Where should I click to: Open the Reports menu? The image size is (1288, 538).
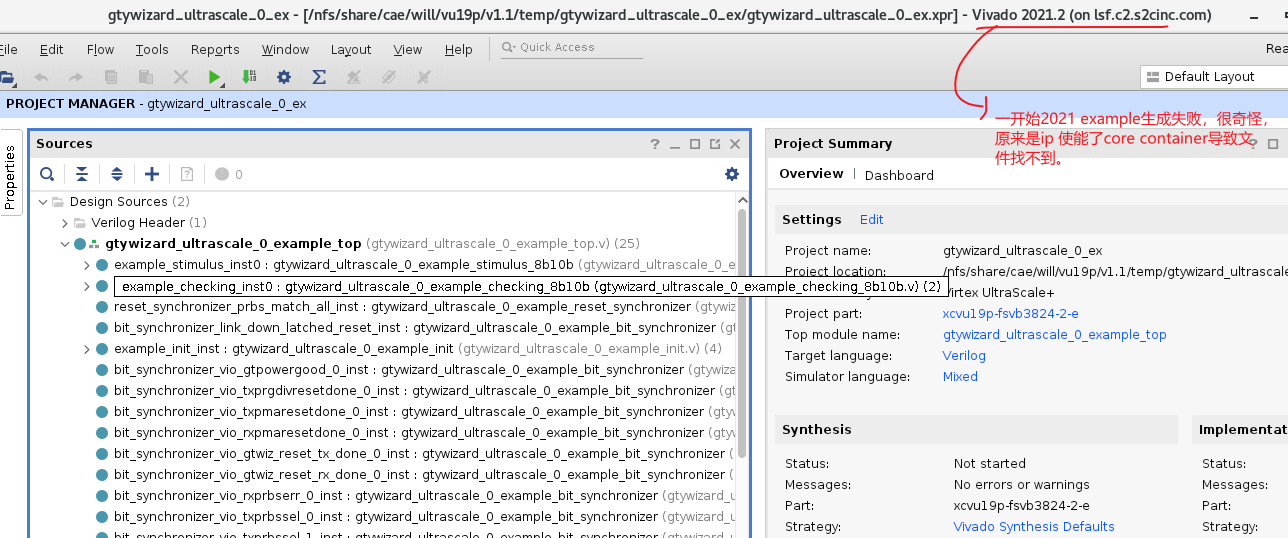(x=215, y=49)
